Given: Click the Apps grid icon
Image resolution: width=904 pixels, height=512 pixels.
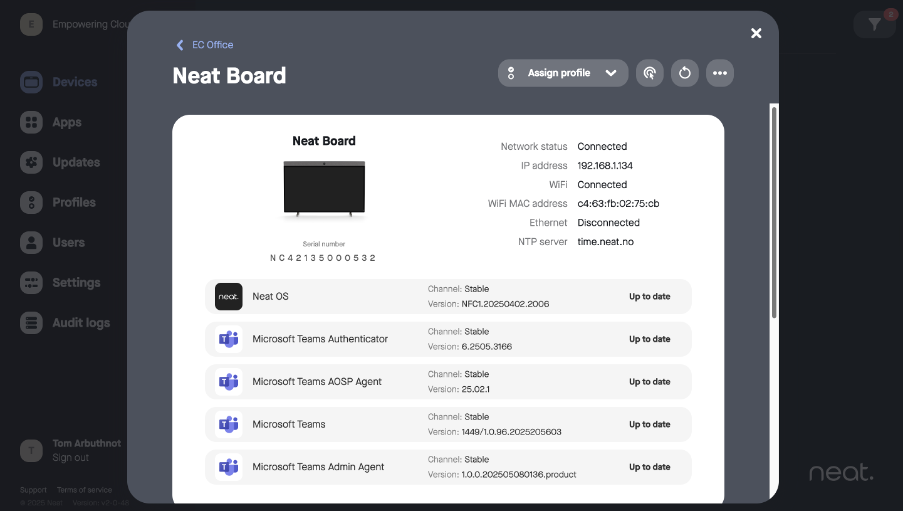Looking at the screenshot, I should coord(31,122).
